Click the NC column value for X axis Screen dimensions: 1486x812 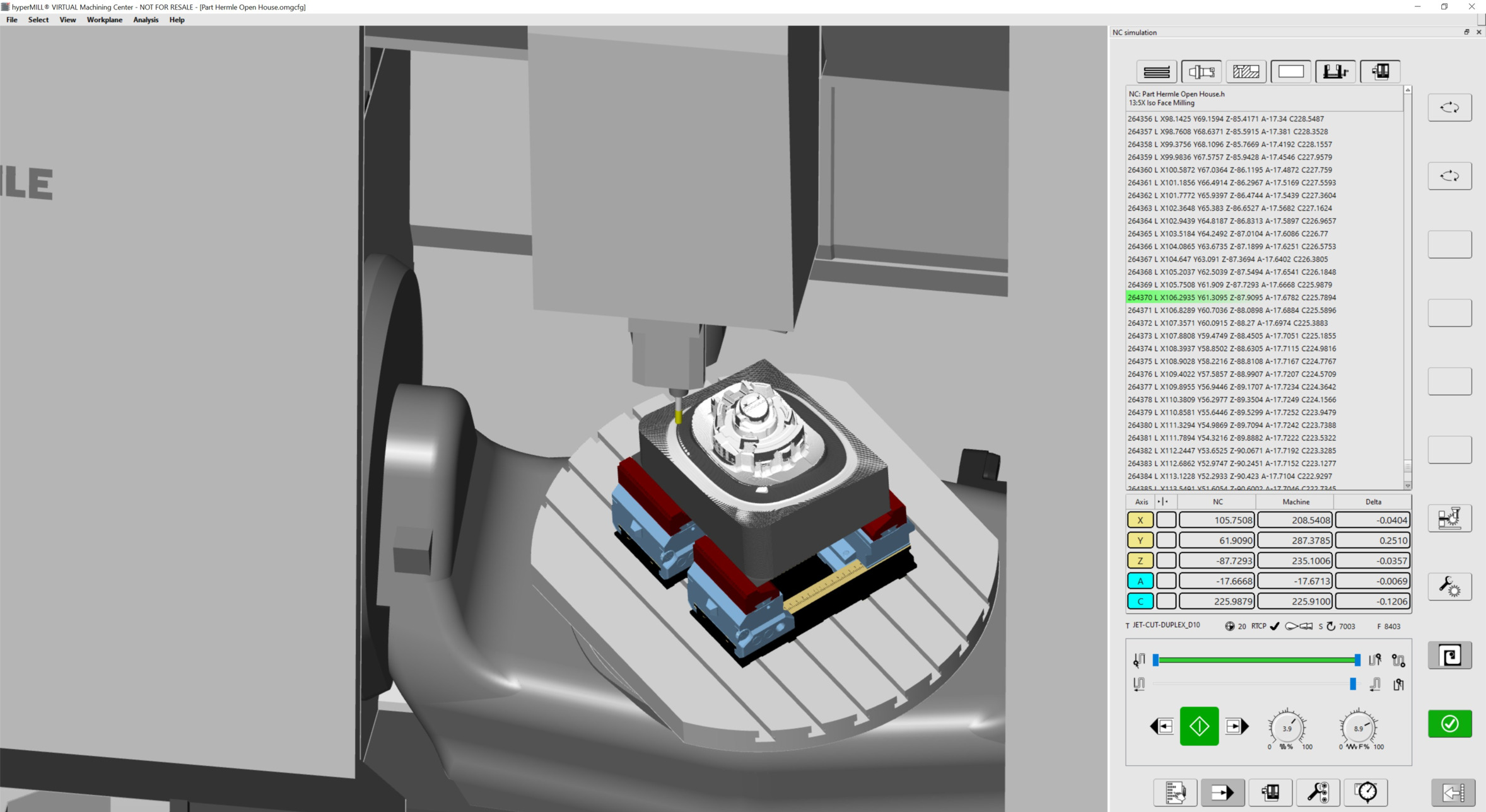pos(1217,520)
